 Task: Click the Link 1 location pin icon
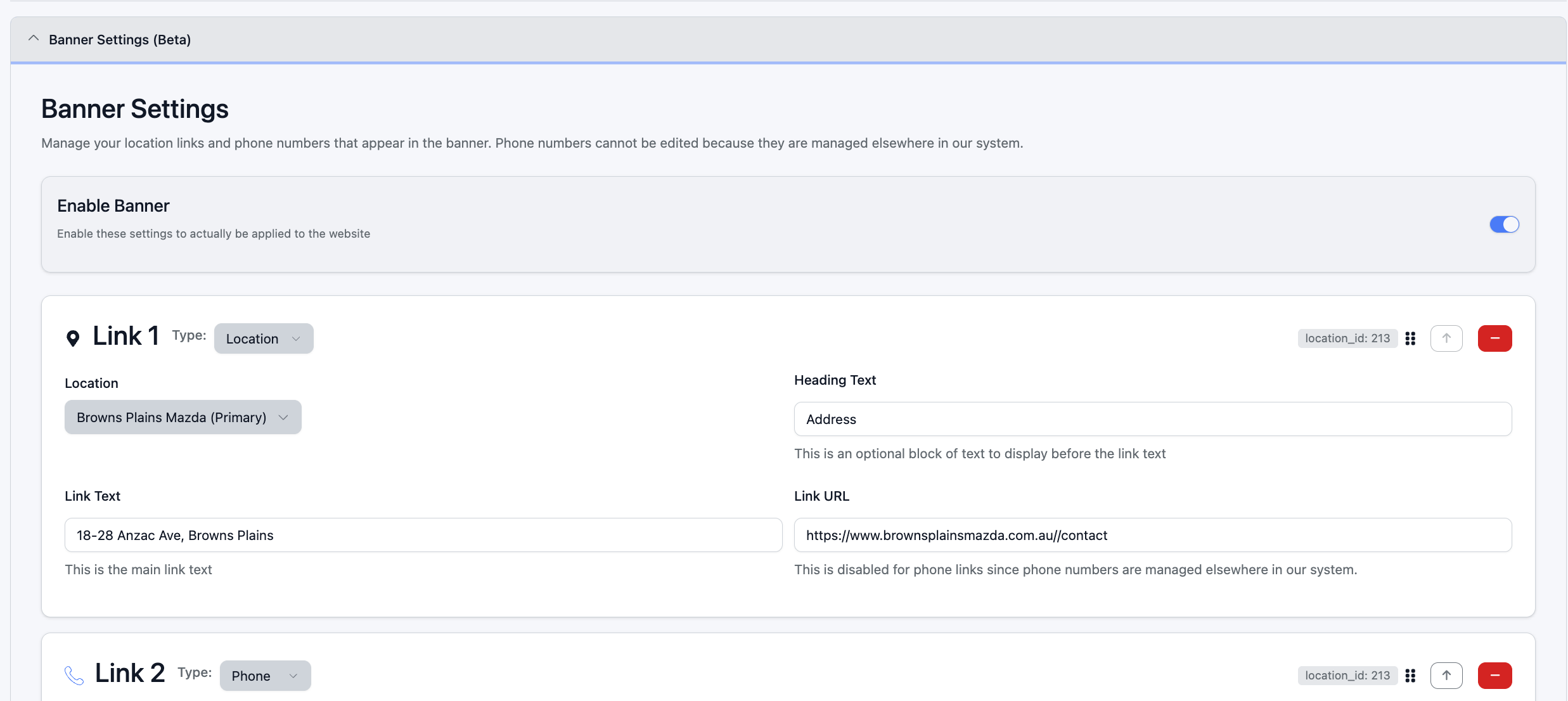pyautogui.click(x=73, y=338)
